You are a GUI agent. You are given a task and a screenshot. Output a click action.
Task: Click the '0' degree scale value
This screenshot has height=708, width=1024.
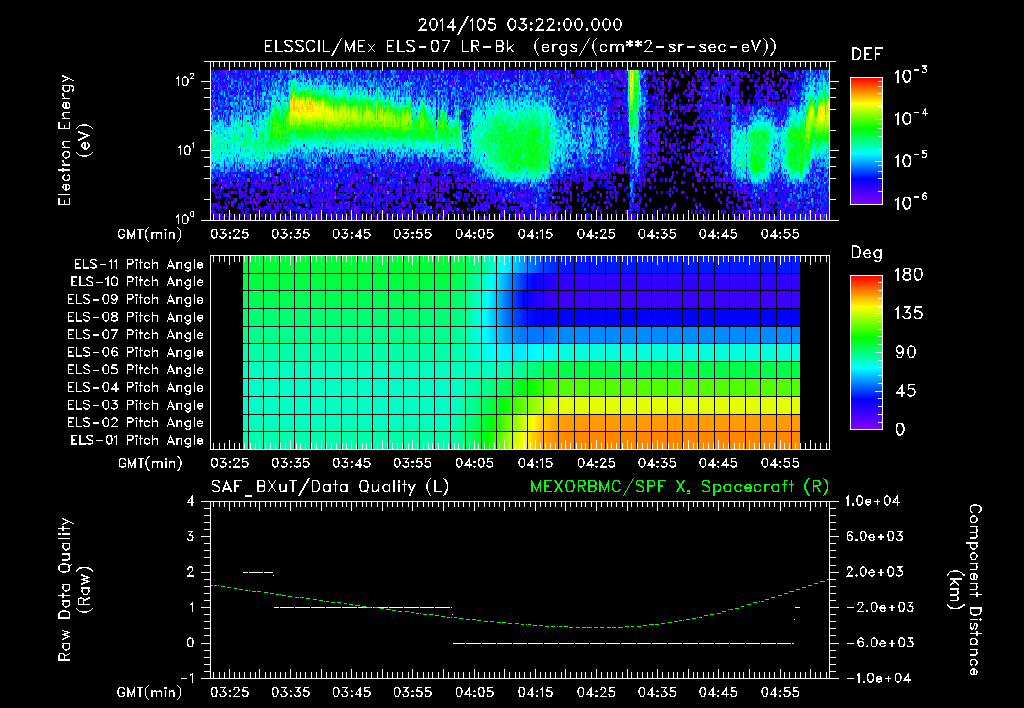(900, 430)
